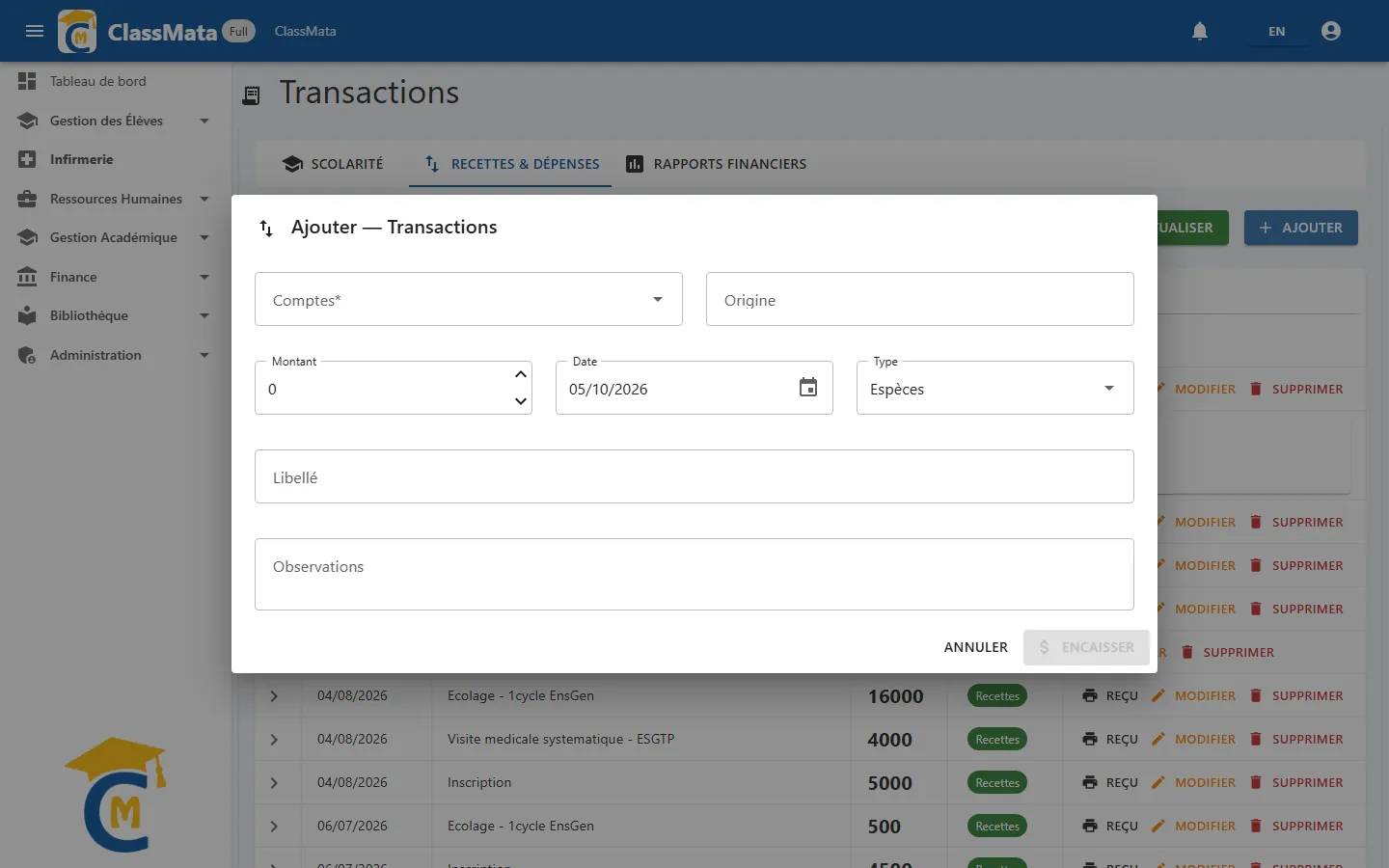The width and height of the screenshot is (1389, 868).
Task: Modifier the Visite medicale transaction
Action: (1194, 739)
